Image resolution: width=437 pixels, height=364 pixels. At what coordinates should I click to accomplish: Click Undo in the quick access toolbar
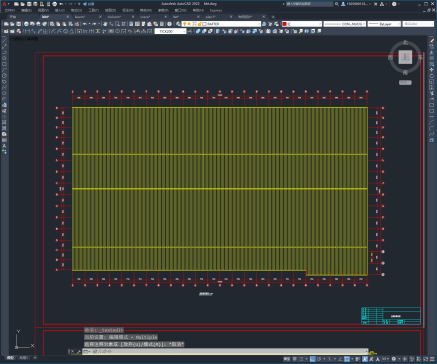[61, 4]
